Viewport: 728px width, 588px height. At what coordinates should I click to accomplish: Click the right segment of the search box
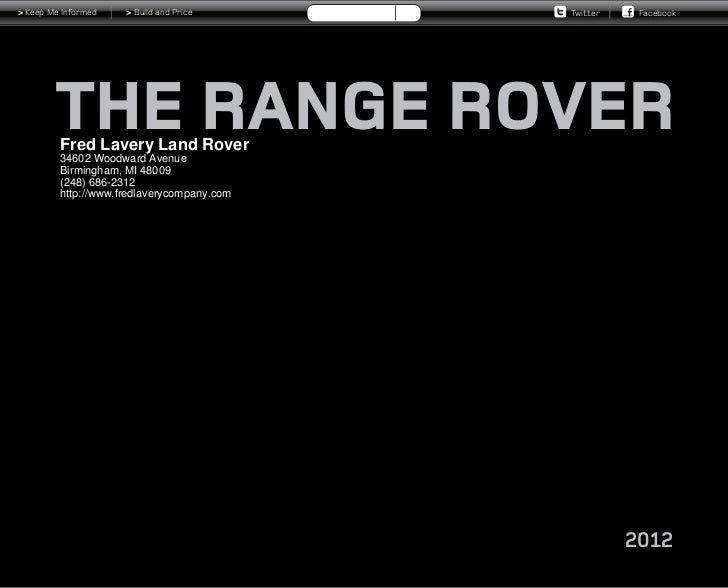408,13
